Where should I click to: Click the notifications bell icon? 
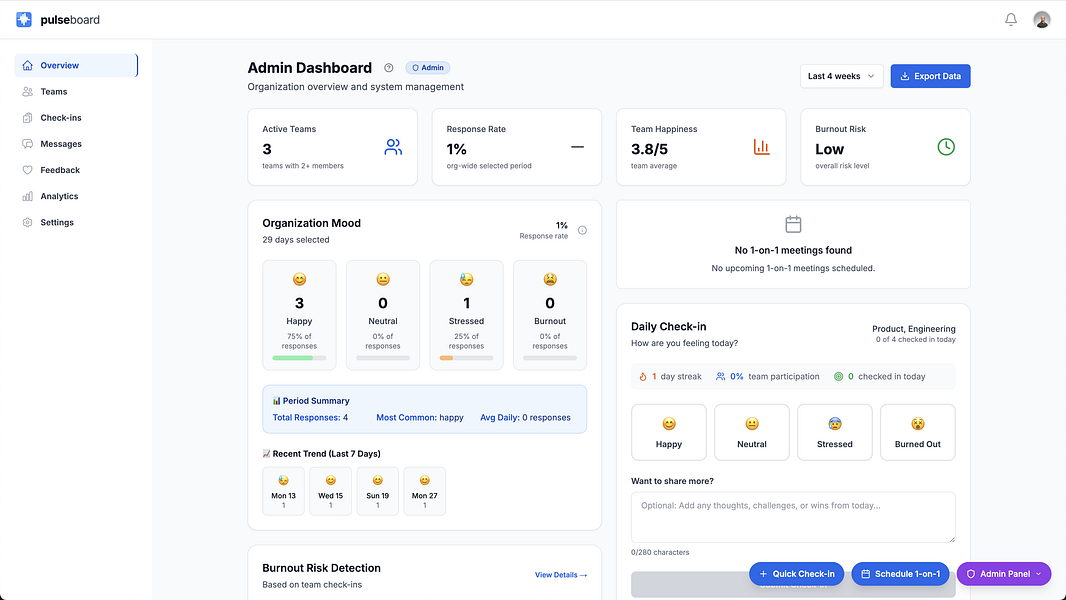(x=1011, y=20)
